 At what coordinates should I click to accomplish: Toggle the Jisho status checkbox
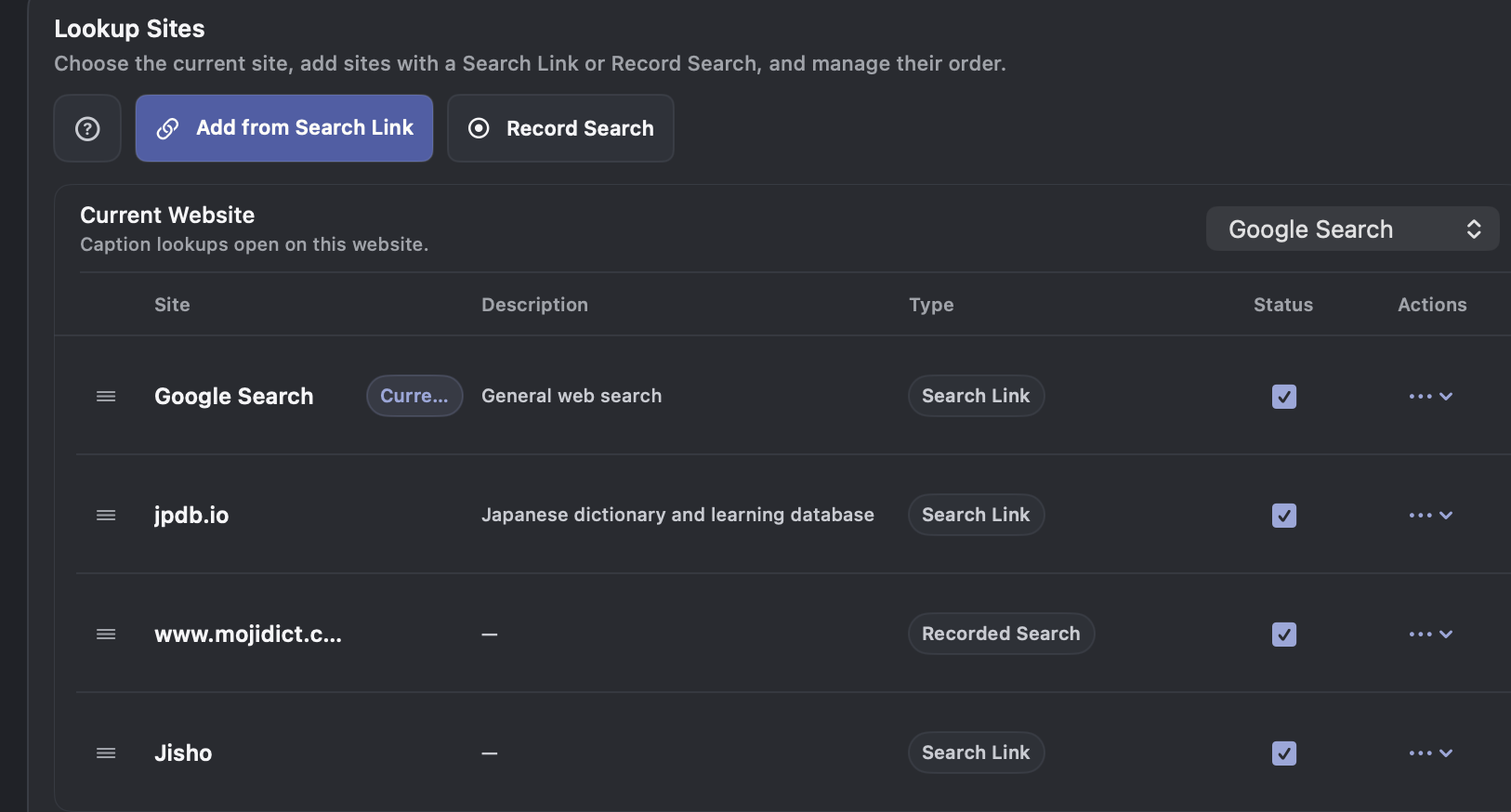click(1284, 753)
